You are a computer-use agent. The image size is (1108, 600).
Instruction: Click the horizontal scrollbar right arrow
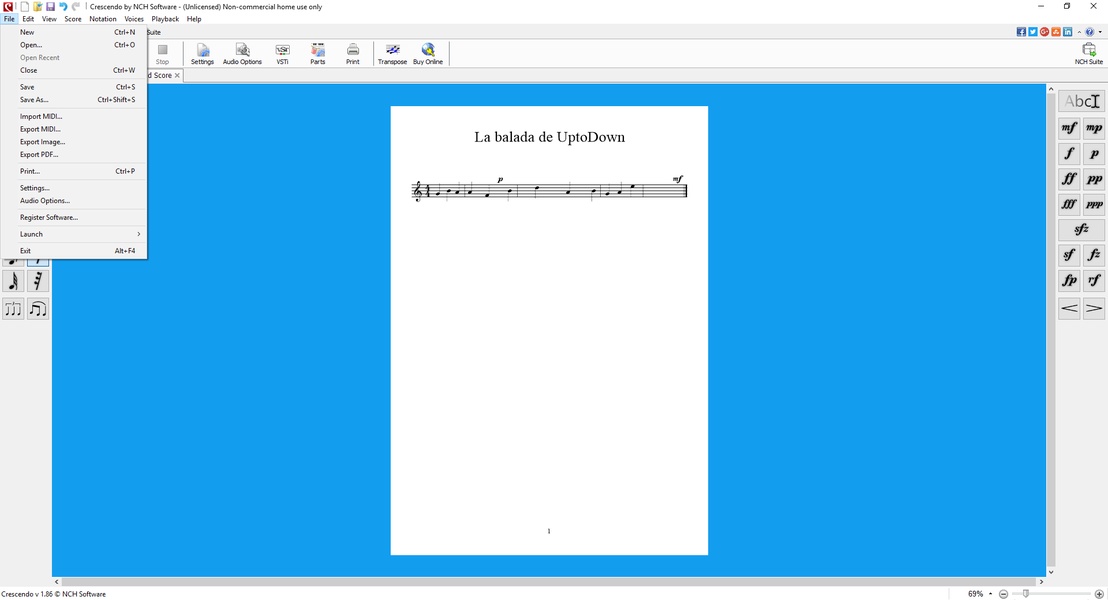pyautogui.click(x=1041, y=582)
